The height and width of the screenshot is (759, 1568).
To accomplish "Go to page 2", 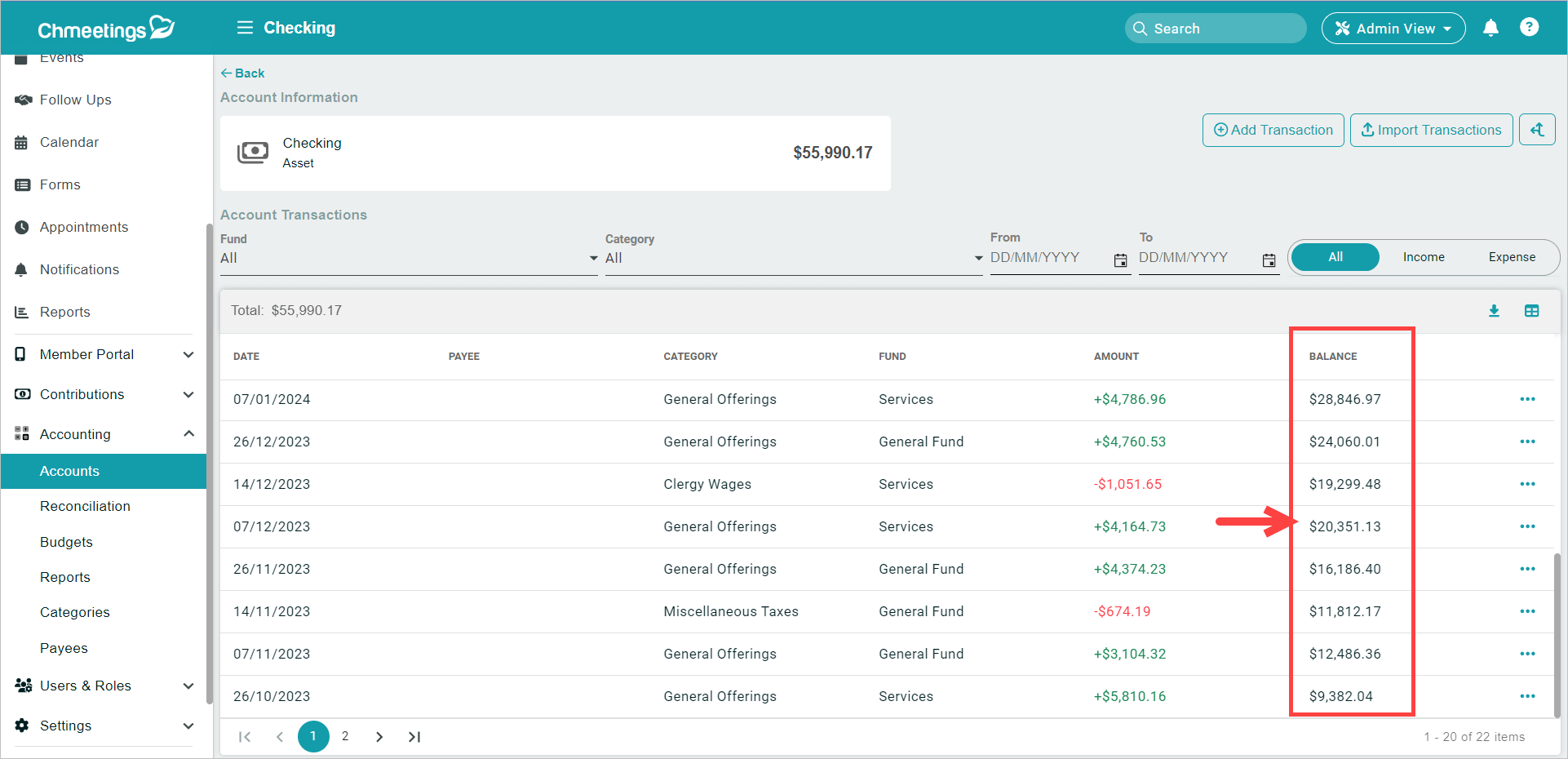I will 345,736.
